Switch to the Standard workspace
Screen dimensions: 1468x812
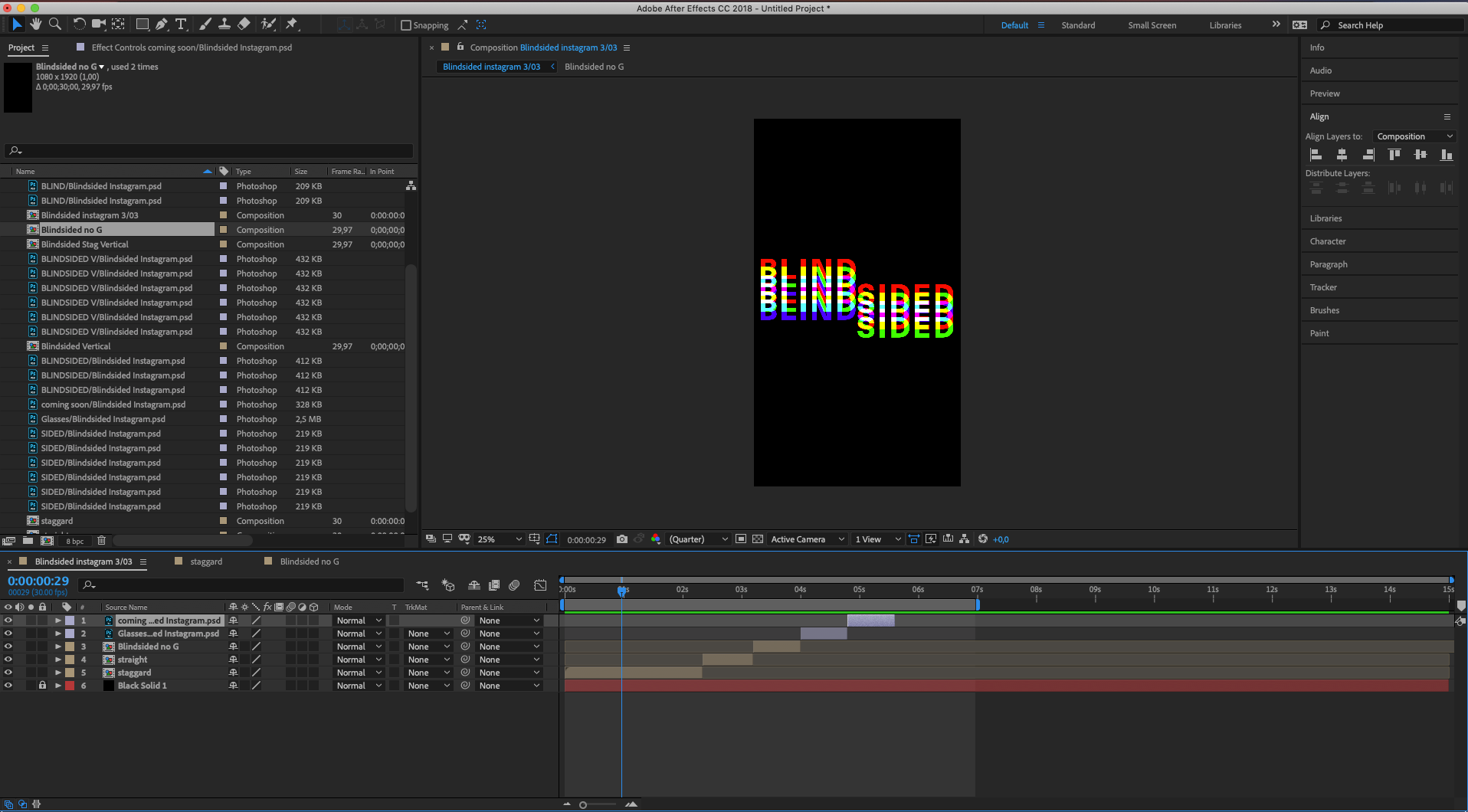1078,25
